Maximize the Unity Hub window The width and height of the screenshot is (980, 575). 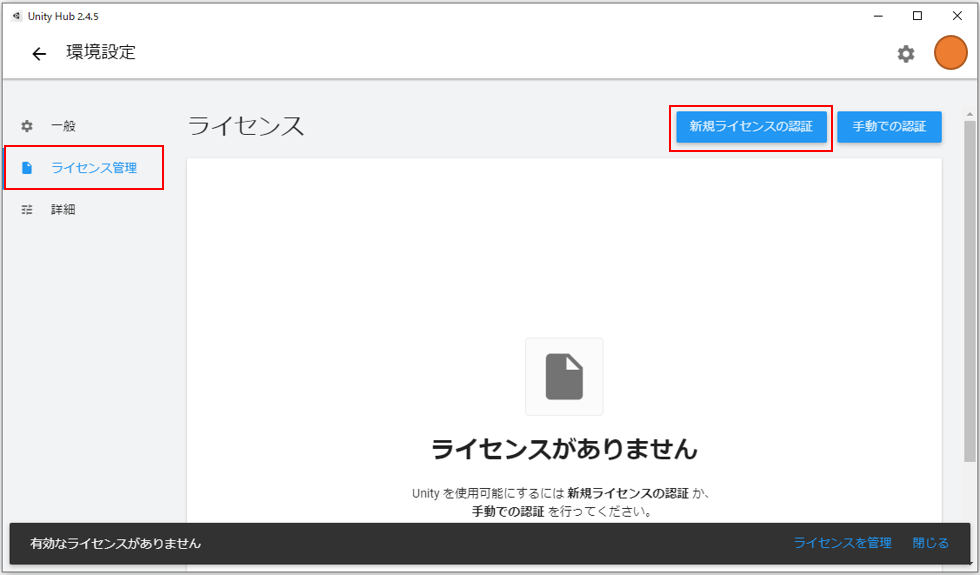click(918, 16)
